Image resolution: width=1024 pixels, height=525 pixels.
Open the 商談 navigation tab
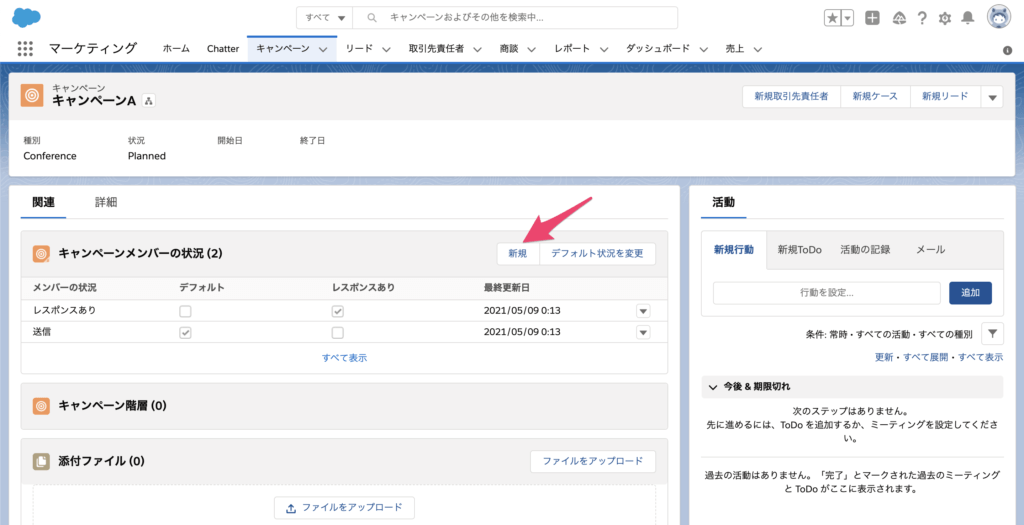click(509, 49)
